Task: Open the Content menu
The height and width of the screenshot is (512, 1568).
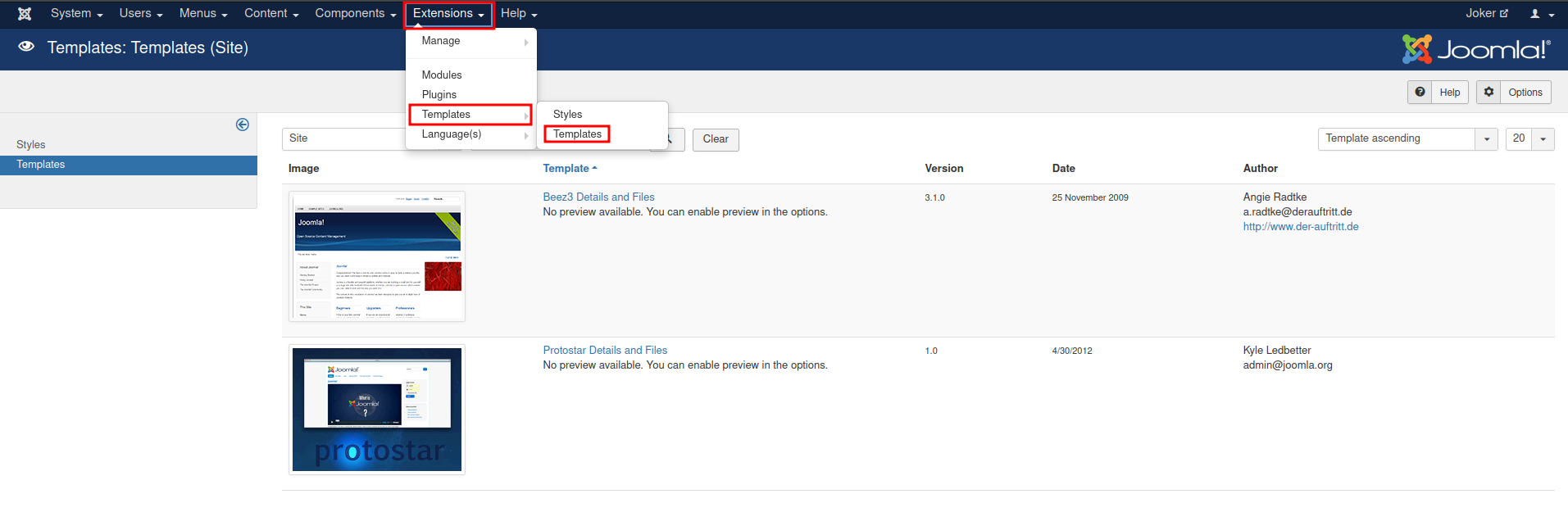Action: coord(271,13)
